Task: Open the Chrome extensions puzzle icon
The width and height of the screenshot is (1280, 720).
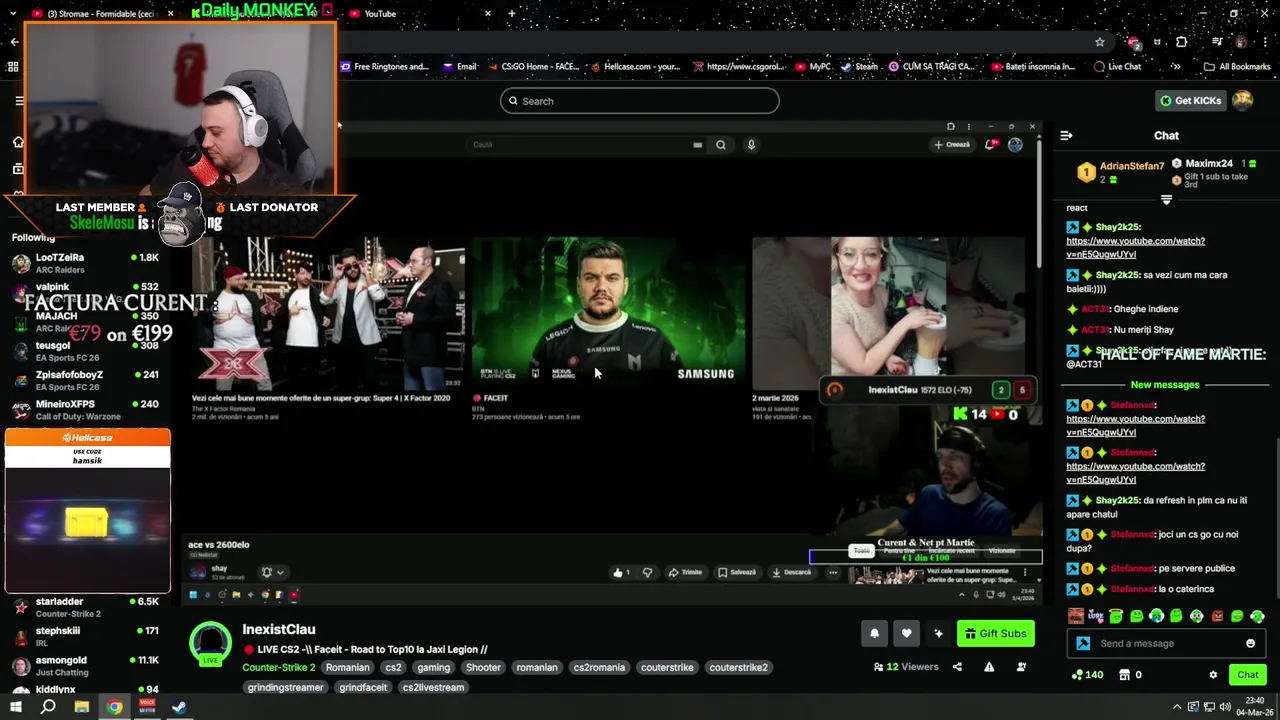Action: (1182, 42)
